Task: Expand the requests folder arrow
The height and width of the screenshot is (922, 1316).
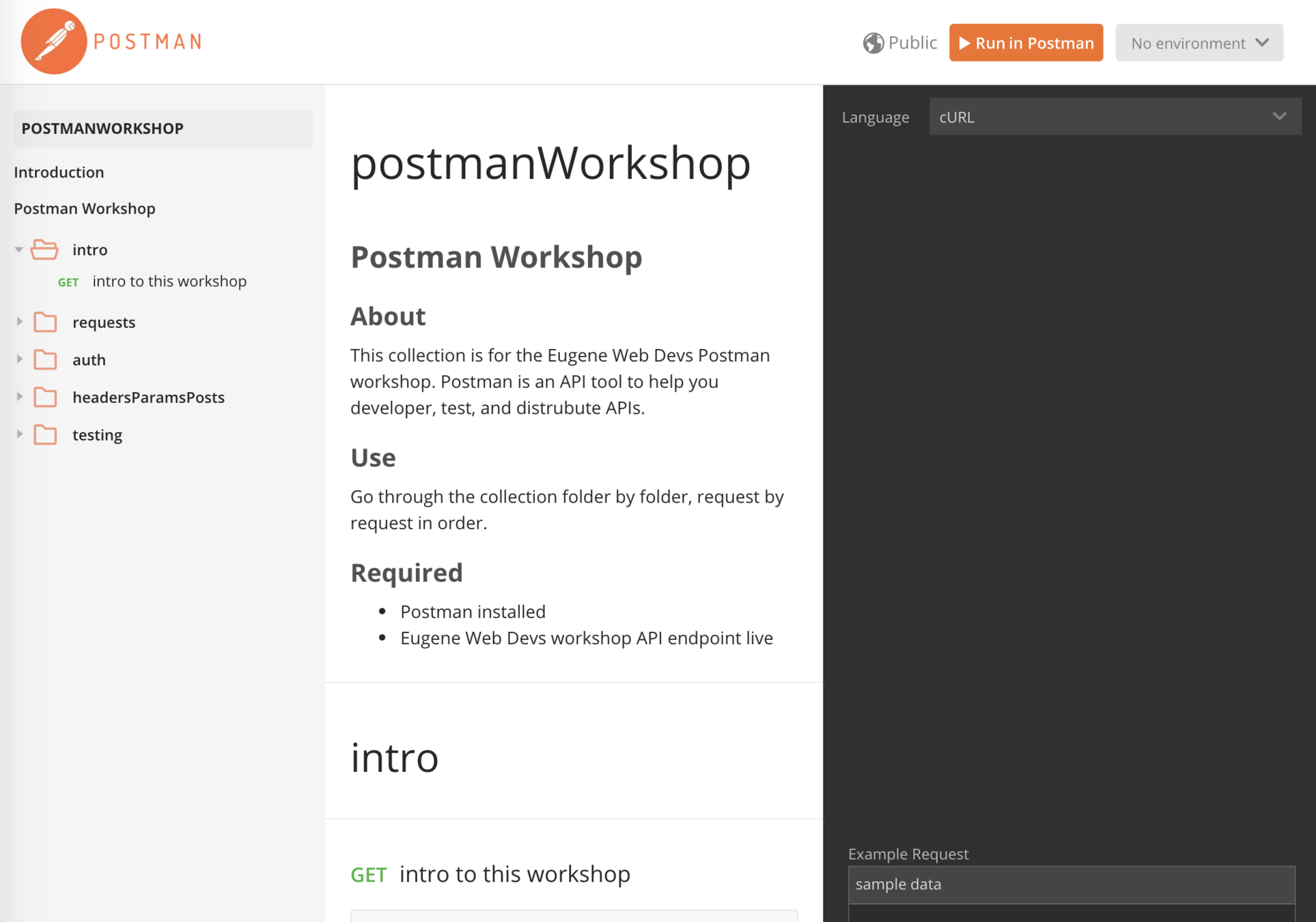Action: pos(19,322)
